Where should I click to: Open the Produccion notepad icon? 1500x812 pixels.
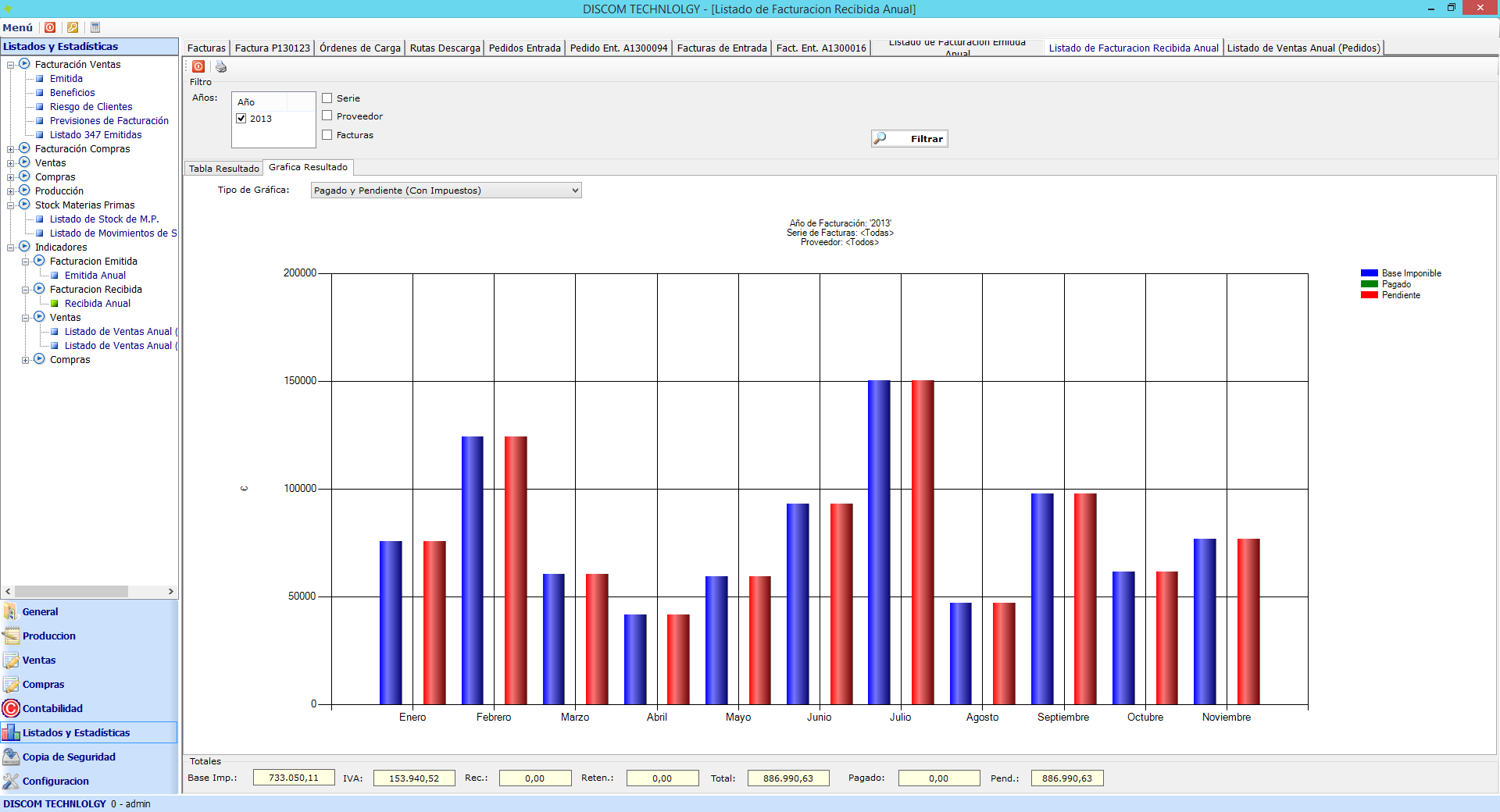(x=11, y=636)
